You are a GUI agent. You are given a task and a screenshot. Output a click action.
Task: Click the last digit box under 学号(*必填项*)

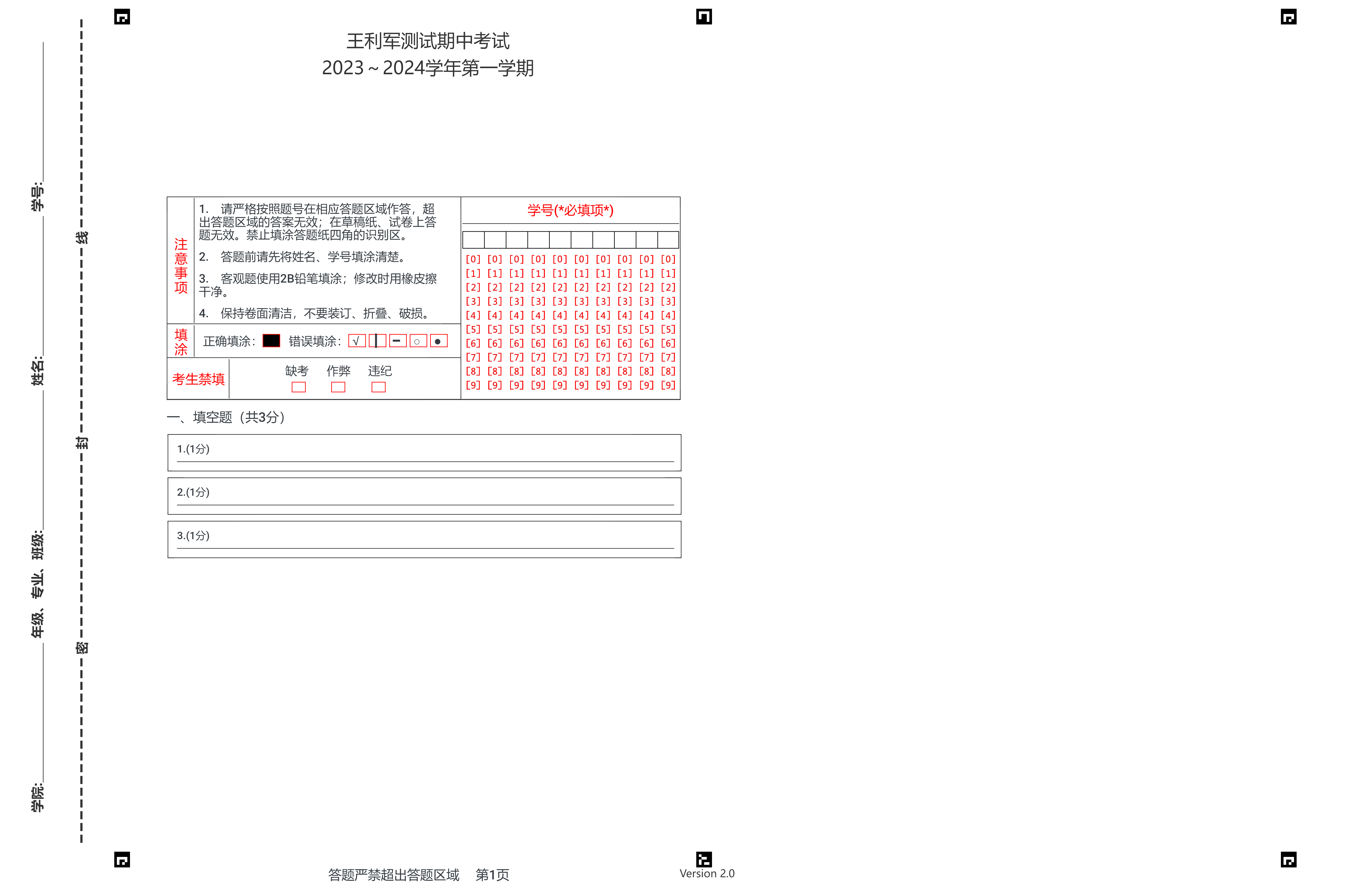click(668, 240)
